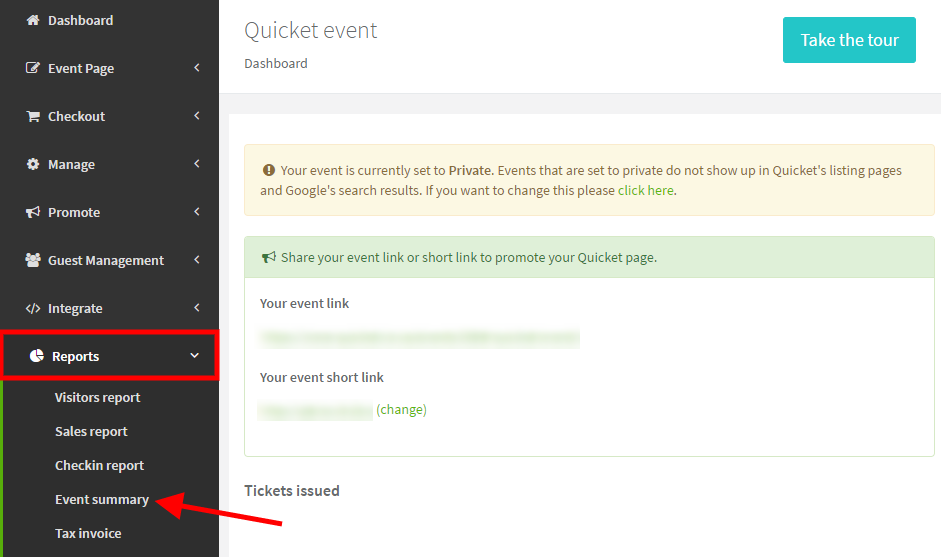Click the Event Page edit icon
The height and width of the screenshot is (557, 941).
[x=33, y=68]
